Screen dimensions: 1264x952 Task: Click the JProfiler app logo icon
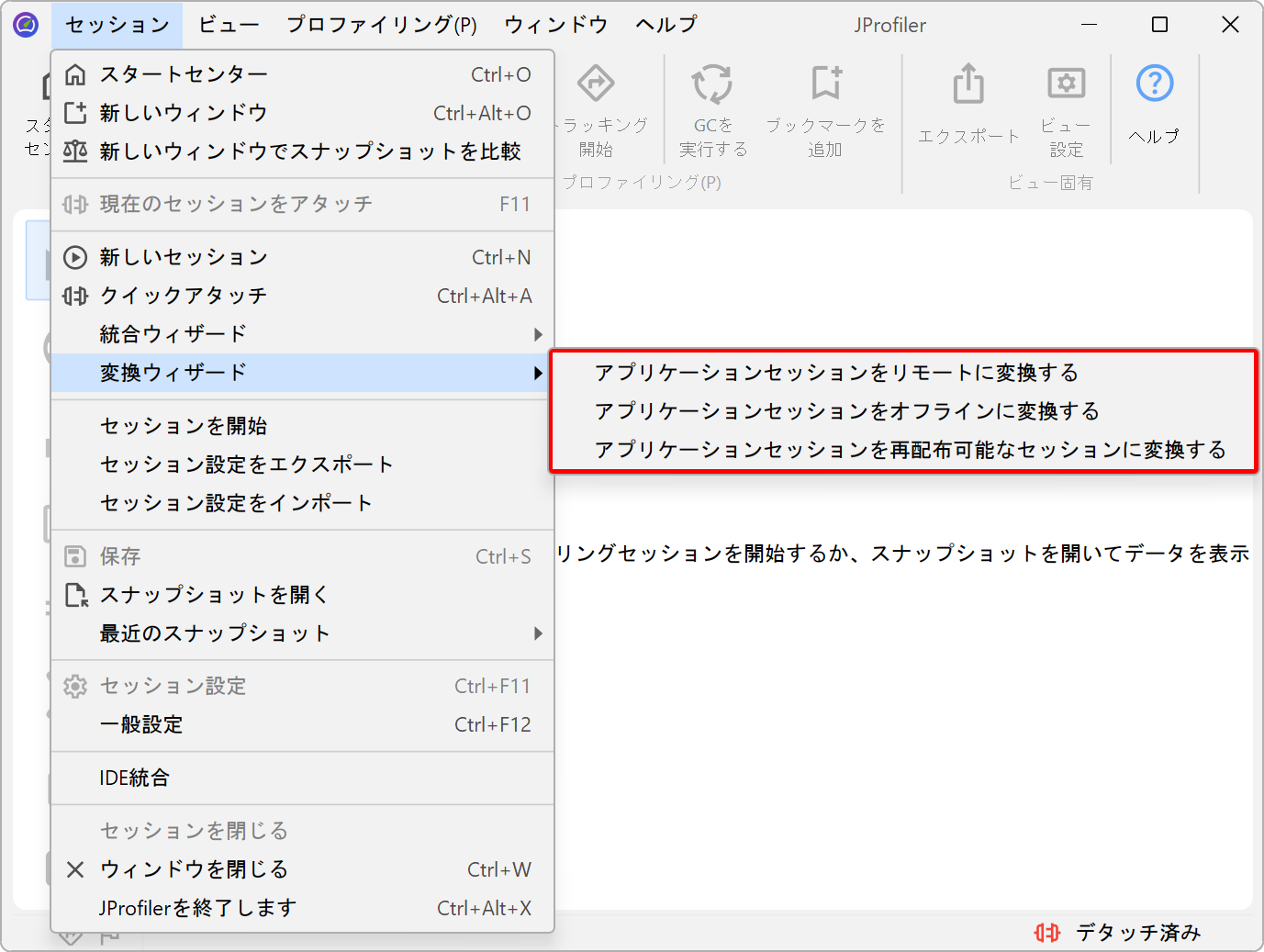click(26, 25)
